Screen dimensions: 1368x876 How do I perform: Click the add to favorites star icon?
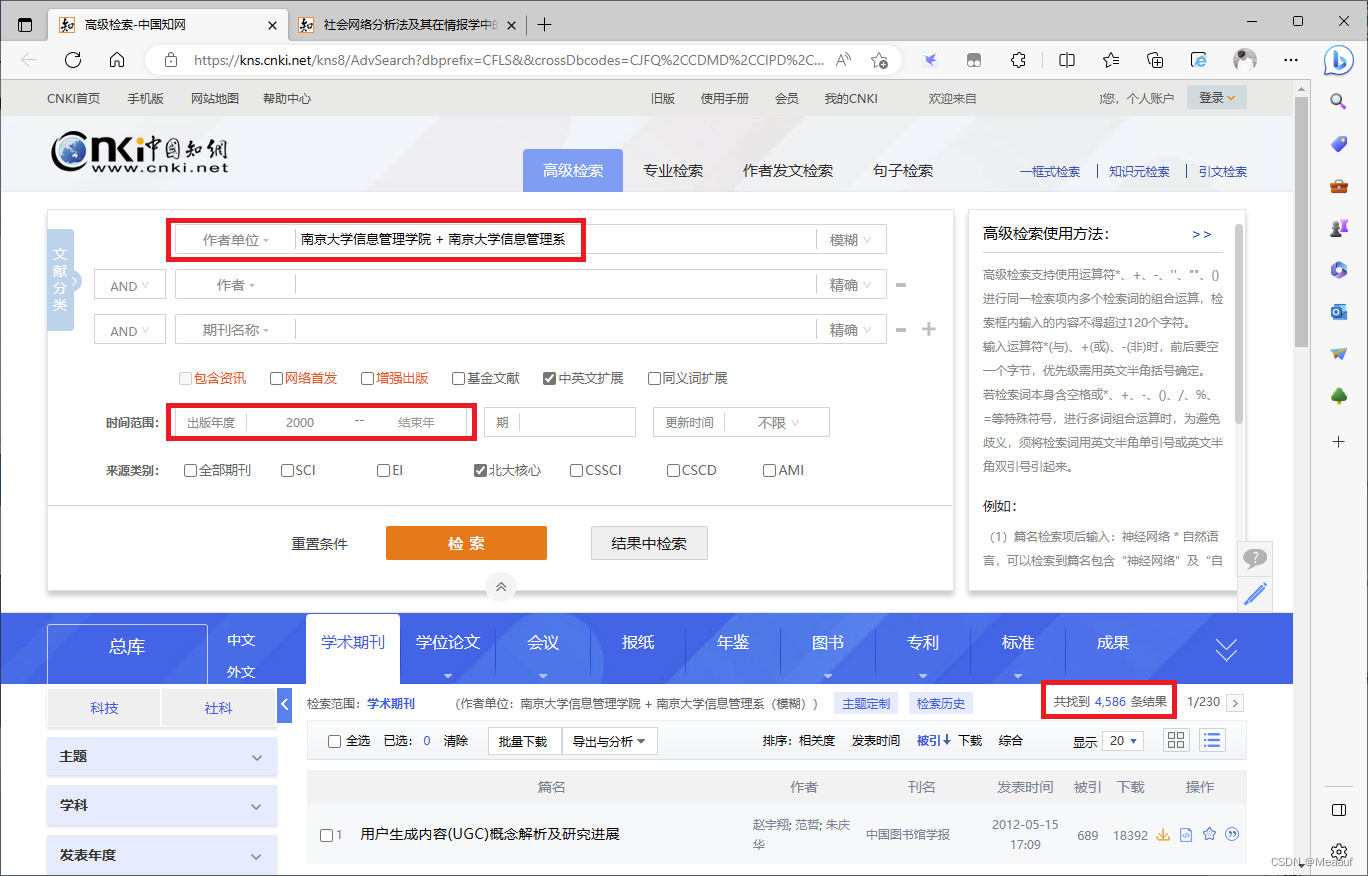click(879, 60)
